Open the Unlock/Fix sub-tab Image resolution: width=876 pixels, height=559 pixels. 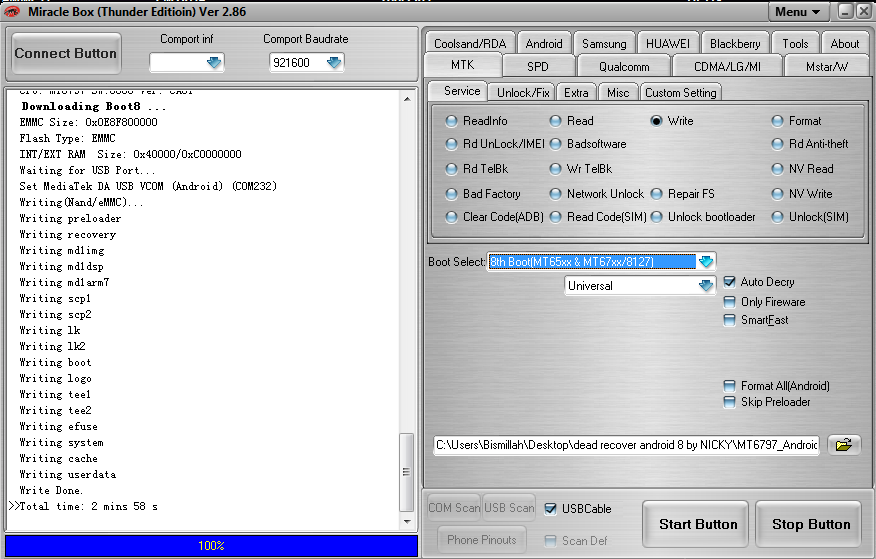523,93
